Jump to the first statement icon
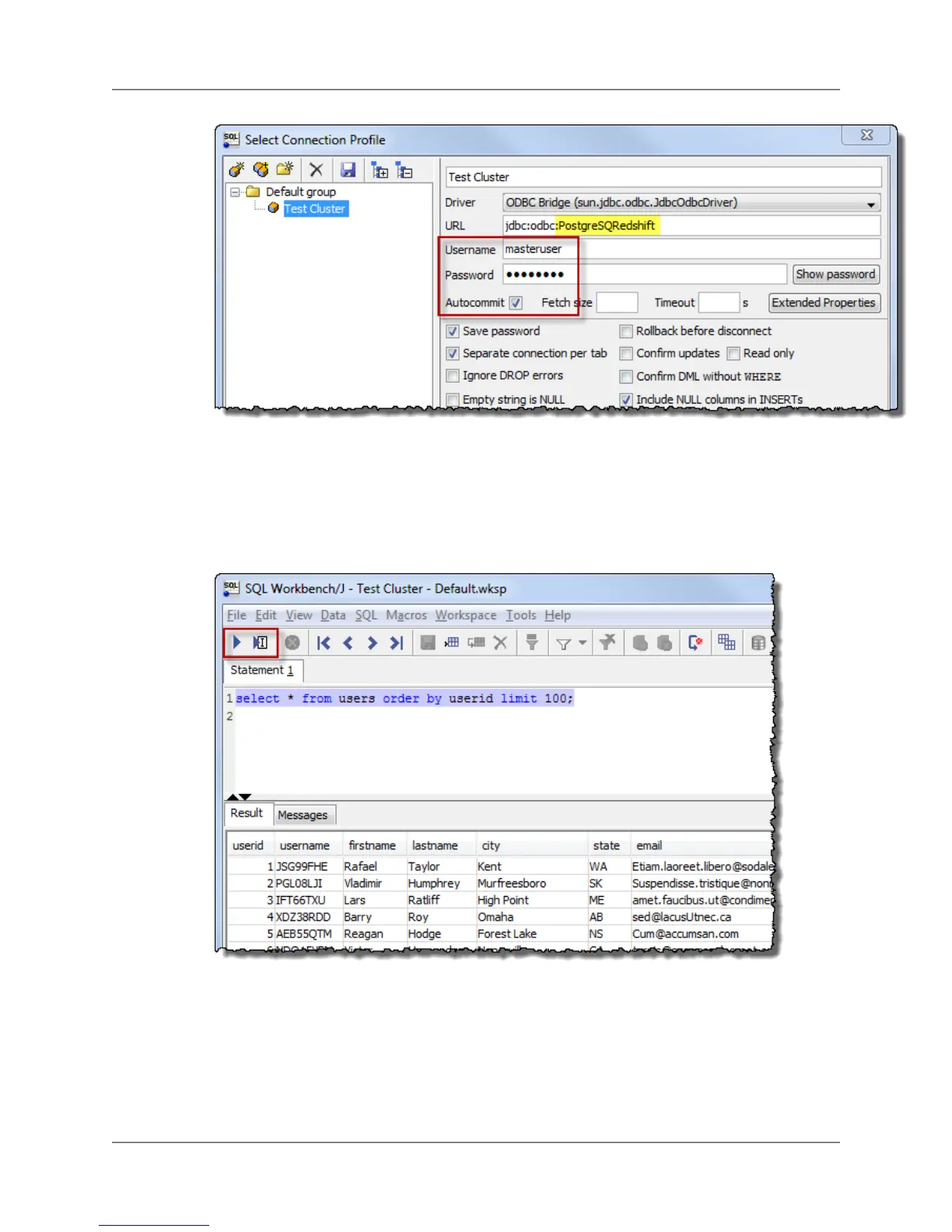This screenshot has width=952, height=1232. [324, 642]
